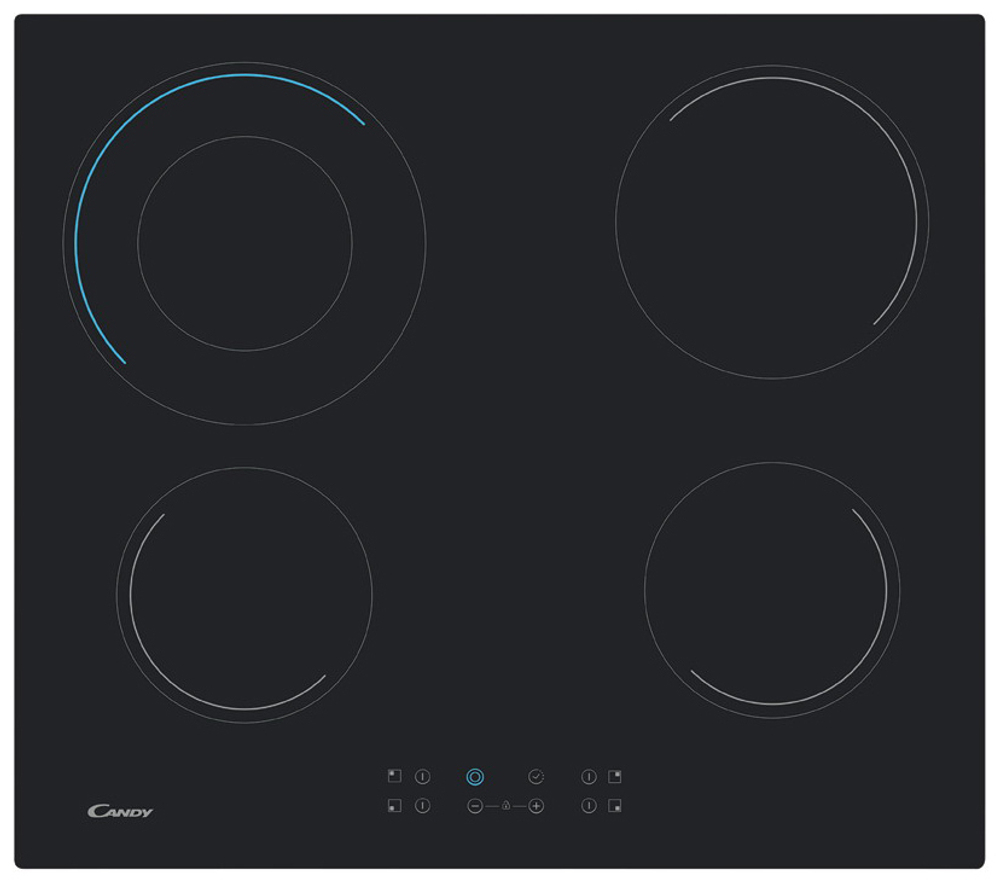Image resolution: width=1000 pixels, height=884 pixels.
Task: Tap the rear-left zone indicator square
Action: pyautogui.click(x=395, y=776)
